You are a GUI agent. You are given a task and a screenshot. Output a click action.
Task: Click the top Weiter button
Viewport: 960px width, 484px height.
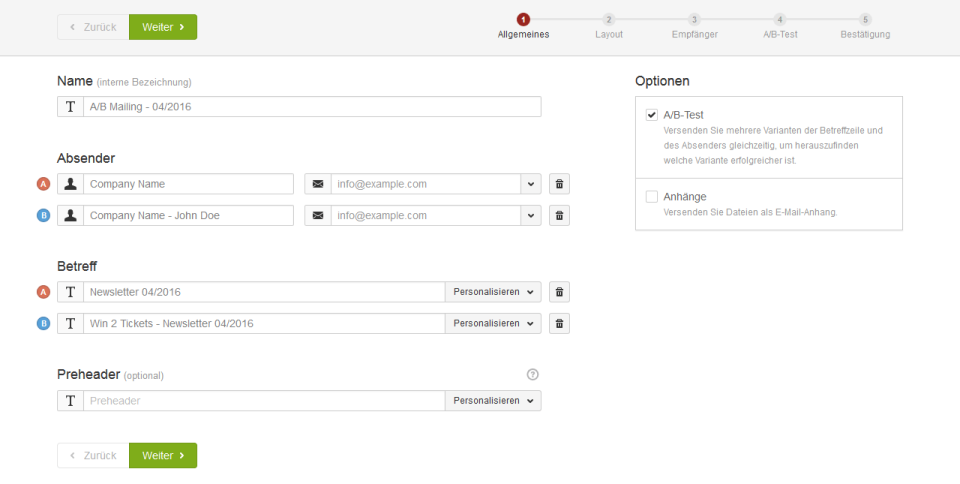click(163, 27)
